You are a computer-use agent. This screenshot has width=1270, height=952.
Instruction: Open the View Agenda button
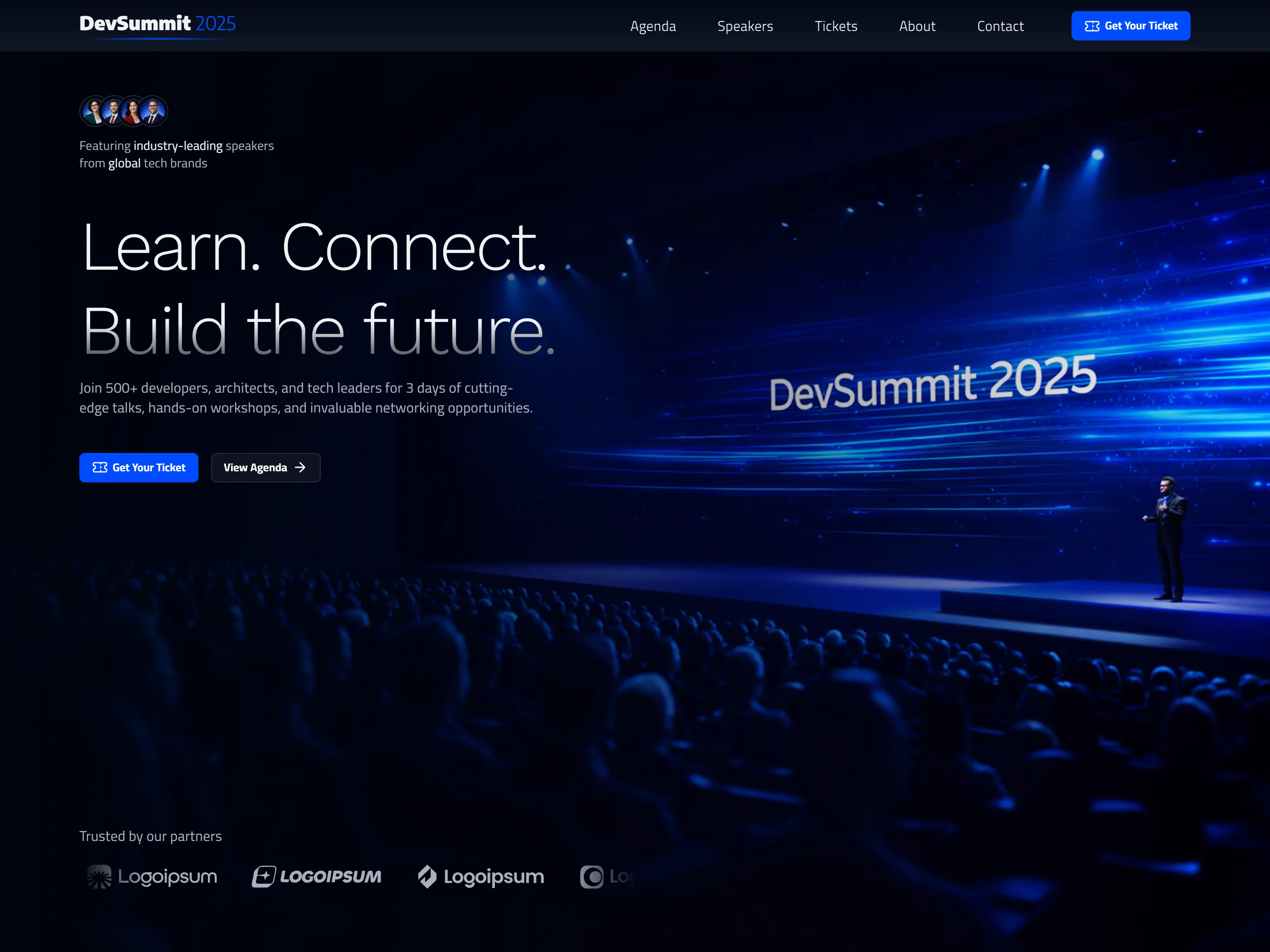265,468
